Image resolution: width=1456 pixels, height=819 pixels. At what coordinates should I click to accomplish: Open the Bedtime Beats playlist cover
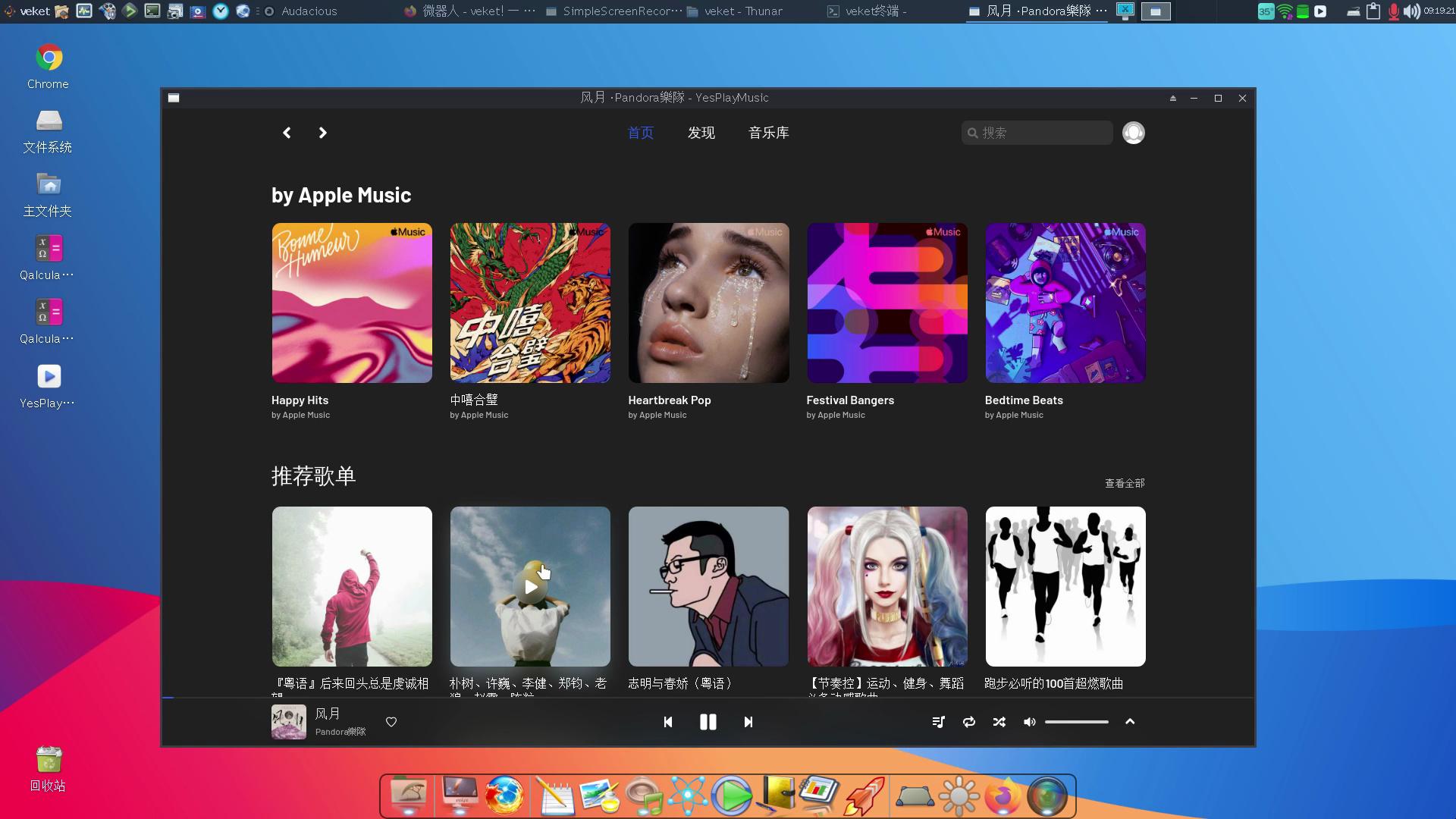(x=1065, y=303)
